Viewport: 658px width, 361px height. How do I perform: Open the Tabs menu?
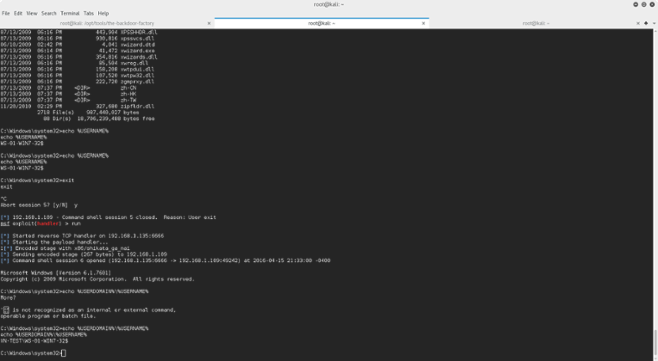[x=89, y=13]
